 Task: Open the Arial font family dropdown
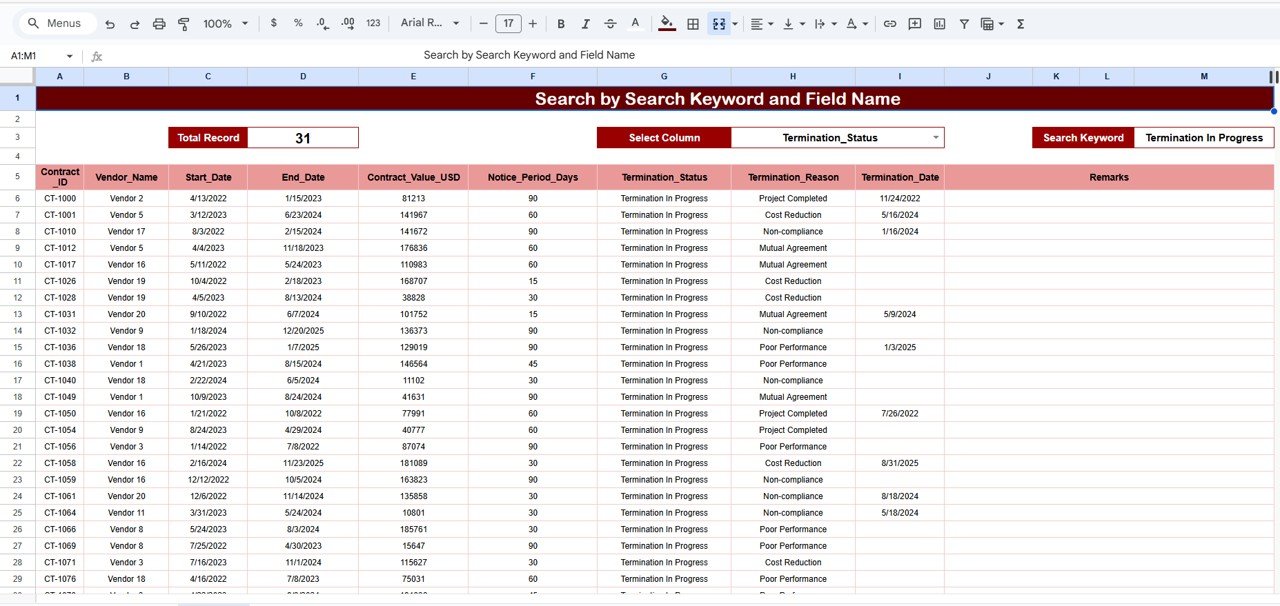[x=430, y=23]
